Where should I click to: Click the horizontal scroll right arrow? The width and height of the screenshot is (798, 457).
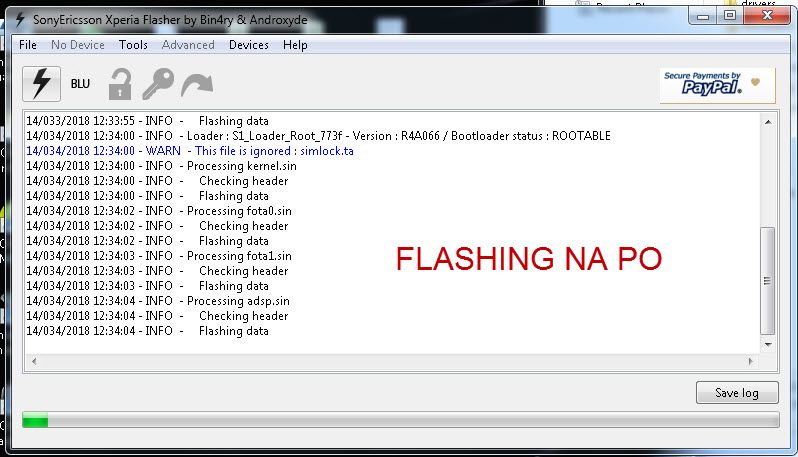click(x=751, y=361)
